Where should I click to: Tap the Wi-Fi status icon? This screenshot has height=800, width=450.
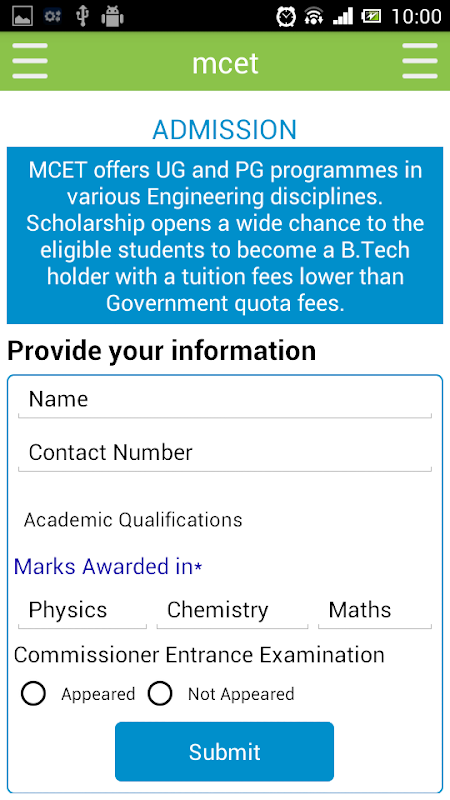(314, 17)
